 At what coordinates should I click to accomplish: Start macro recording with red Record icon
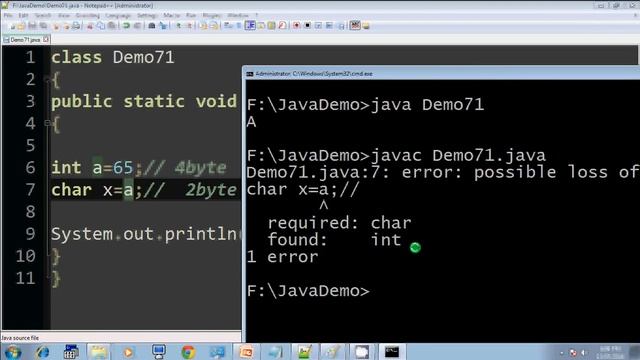click(x=296, y=26)
